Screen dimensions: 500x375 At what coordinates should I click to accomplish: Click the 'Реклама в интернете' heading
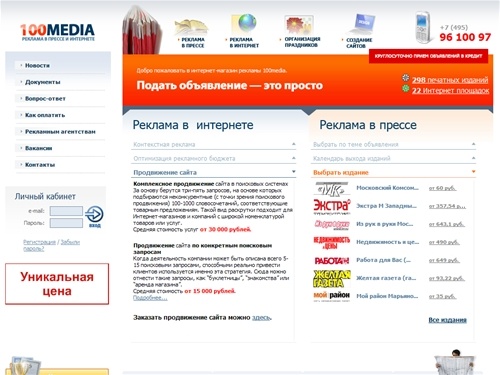[x=193, y=125]
